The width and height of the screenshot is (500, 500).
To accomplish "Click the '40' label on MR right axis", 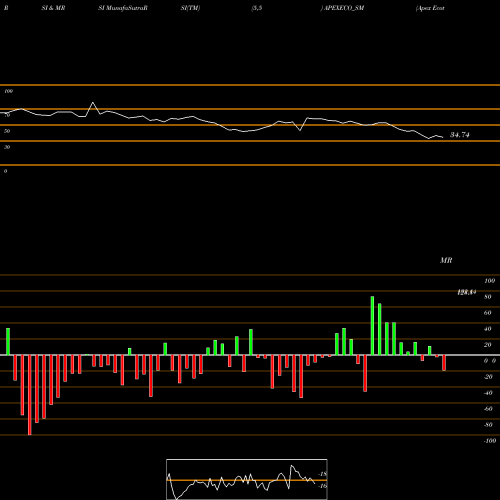I will [x=488, y=329].
